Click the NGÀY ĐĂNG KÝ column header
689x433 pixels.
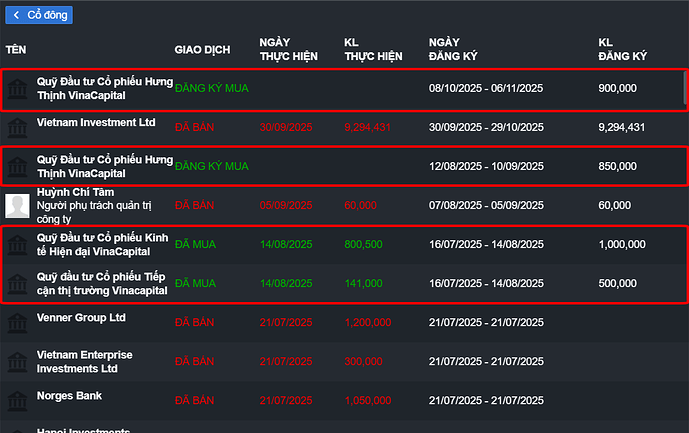click(453, 49)
